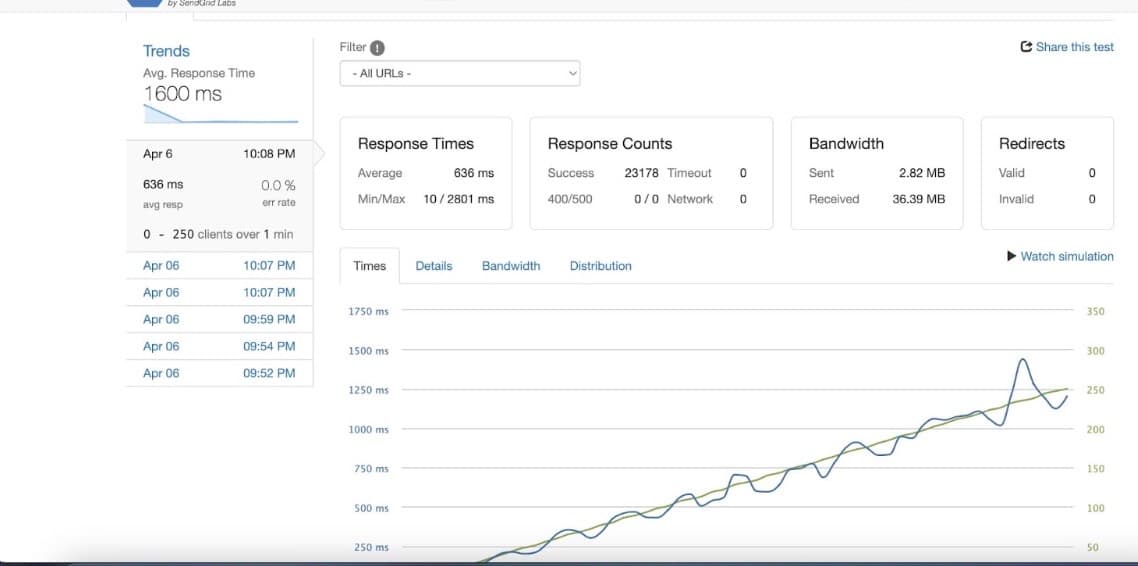Click the share icon beside Share this test

pos(1026,46)
